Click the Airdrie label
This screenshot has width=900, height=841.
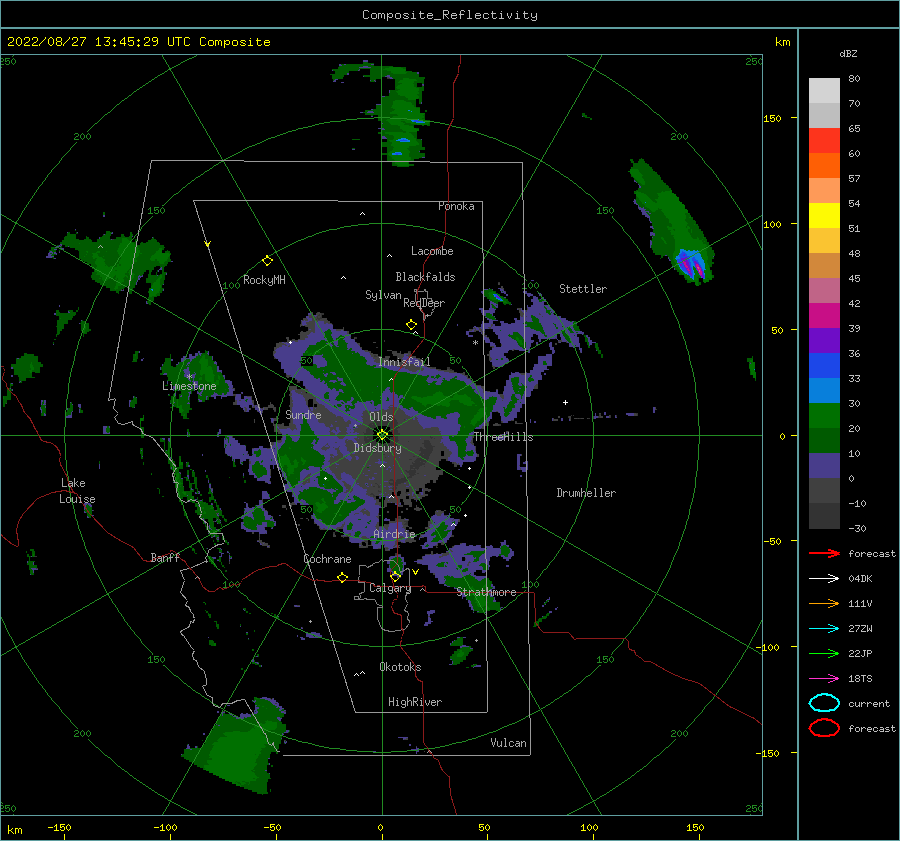[x=394, y=534]
